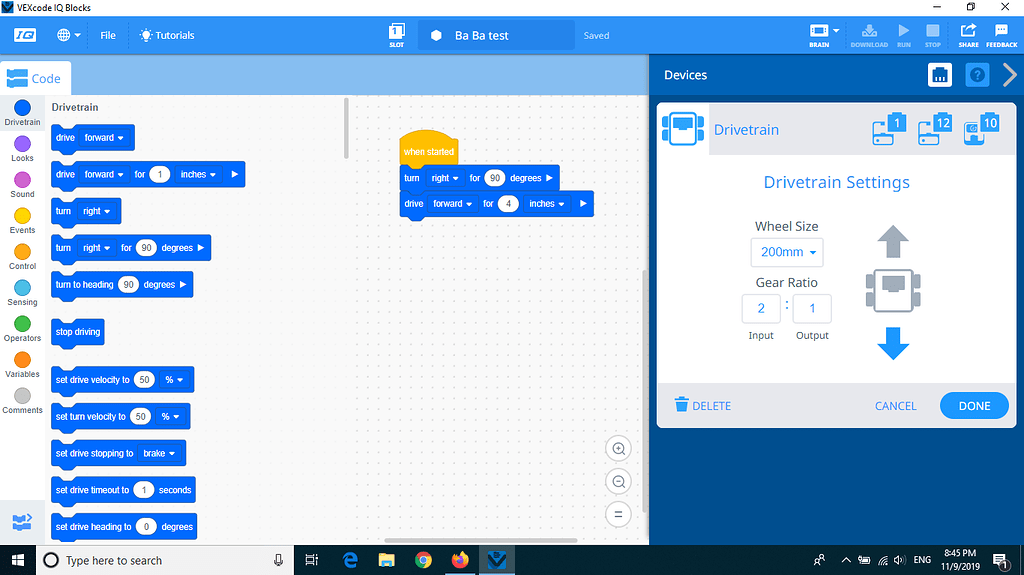Toggle drivetrain direction with gray up arrow
The image size is (1024, 575).
click(892, 241)
